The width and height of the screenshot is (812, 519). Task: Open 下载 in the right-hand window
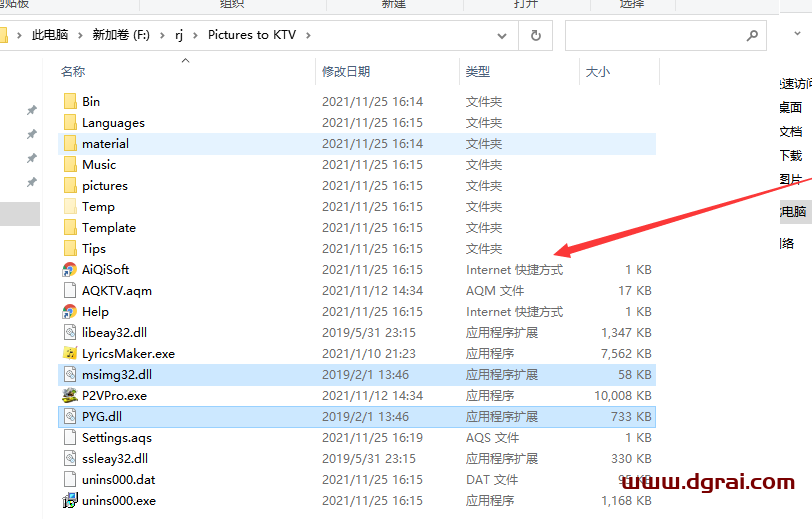(x=791, y=155)
